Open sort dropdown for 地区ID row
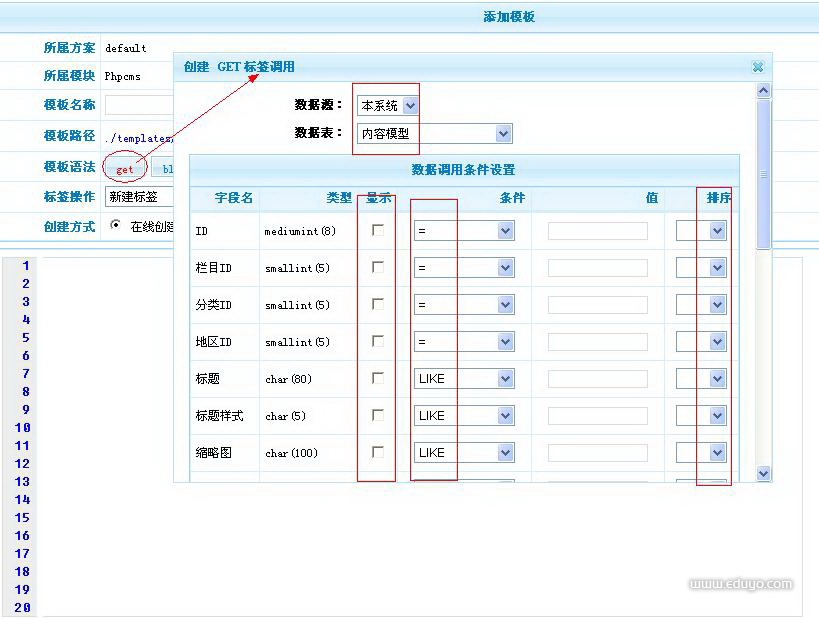The height and width of the screenshot is (619, 819). tap(701, 342)
